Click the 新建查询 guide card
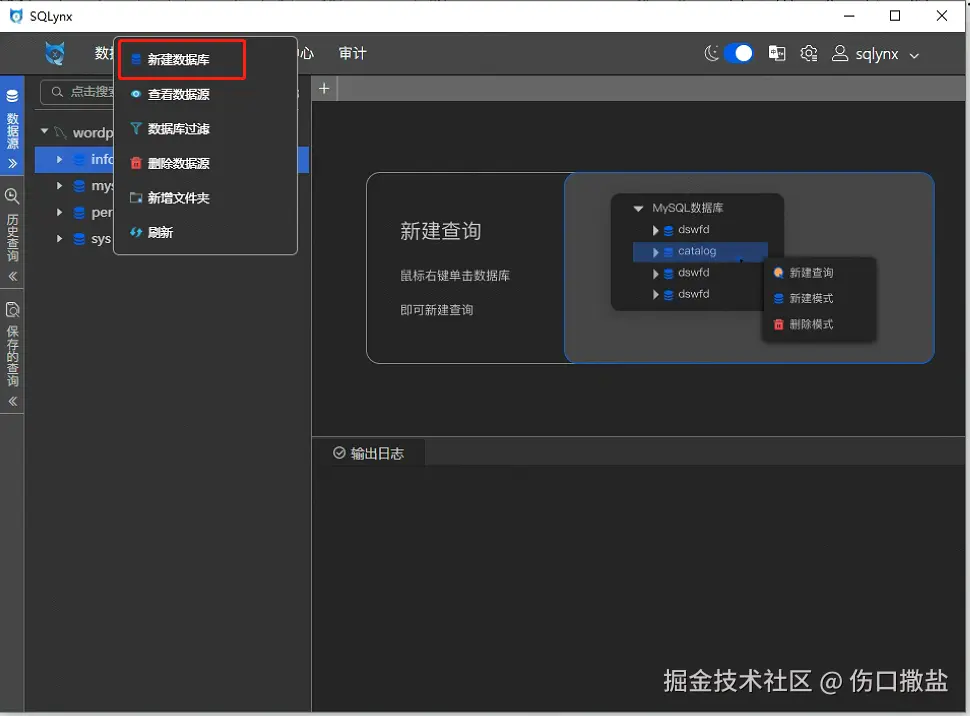Screen dimensions: 970x716 (650, 267)
